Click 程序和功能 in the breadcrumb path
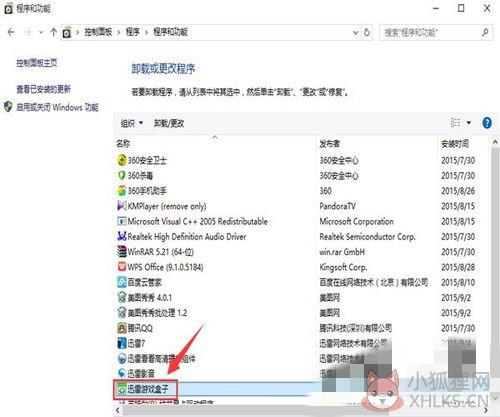 tap(170, 32)
